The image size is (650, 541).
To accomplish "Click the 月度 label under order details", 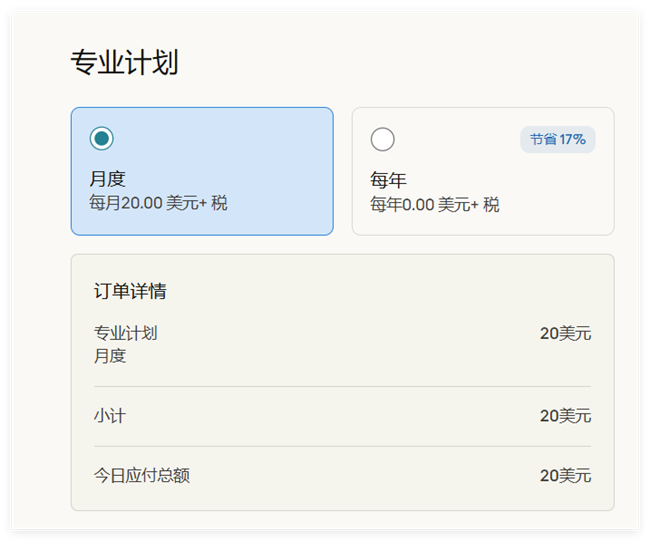I will click(110, 356).
